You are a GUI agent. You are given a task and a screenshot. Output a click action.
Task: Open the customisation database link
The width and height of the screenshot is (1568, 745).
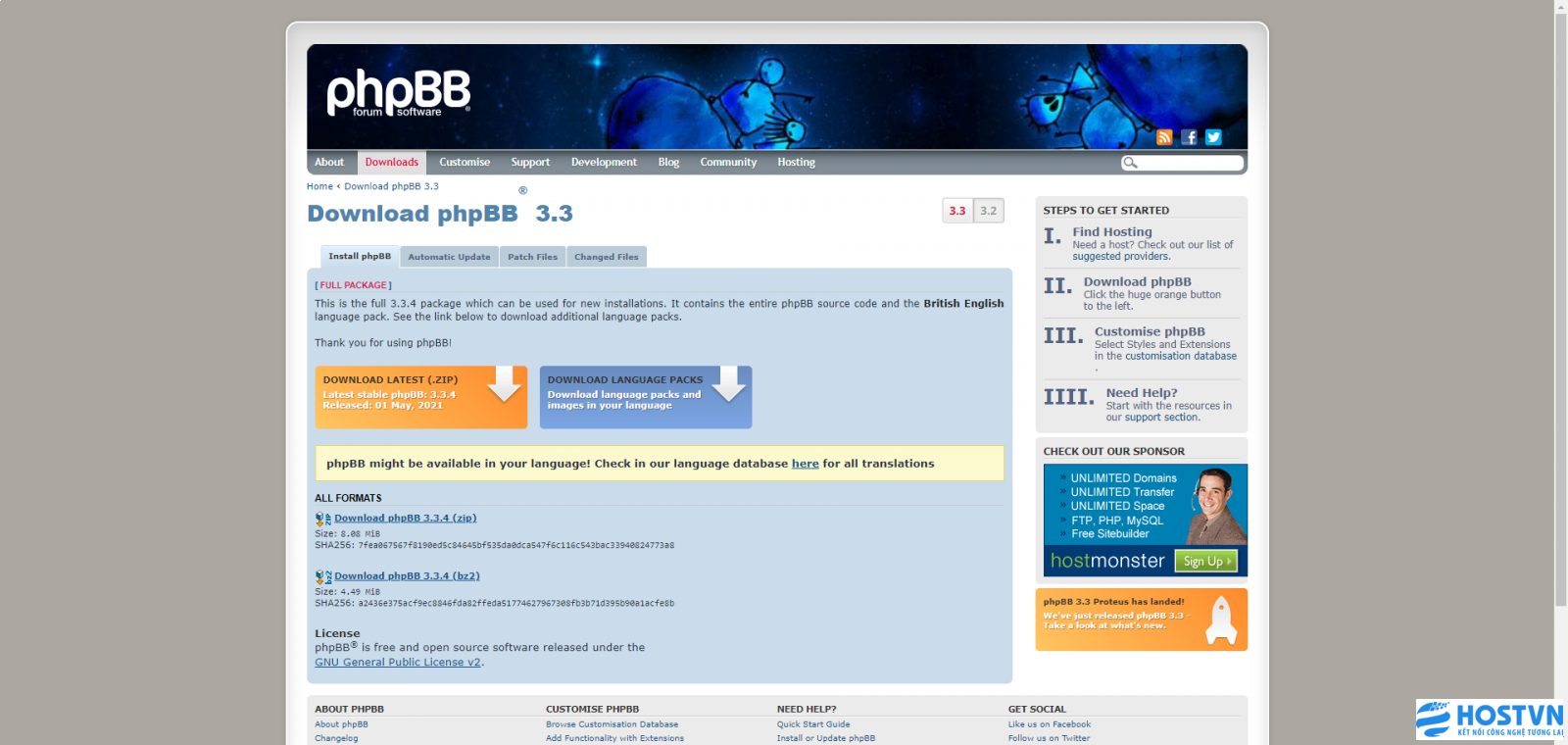[1181, 357]
